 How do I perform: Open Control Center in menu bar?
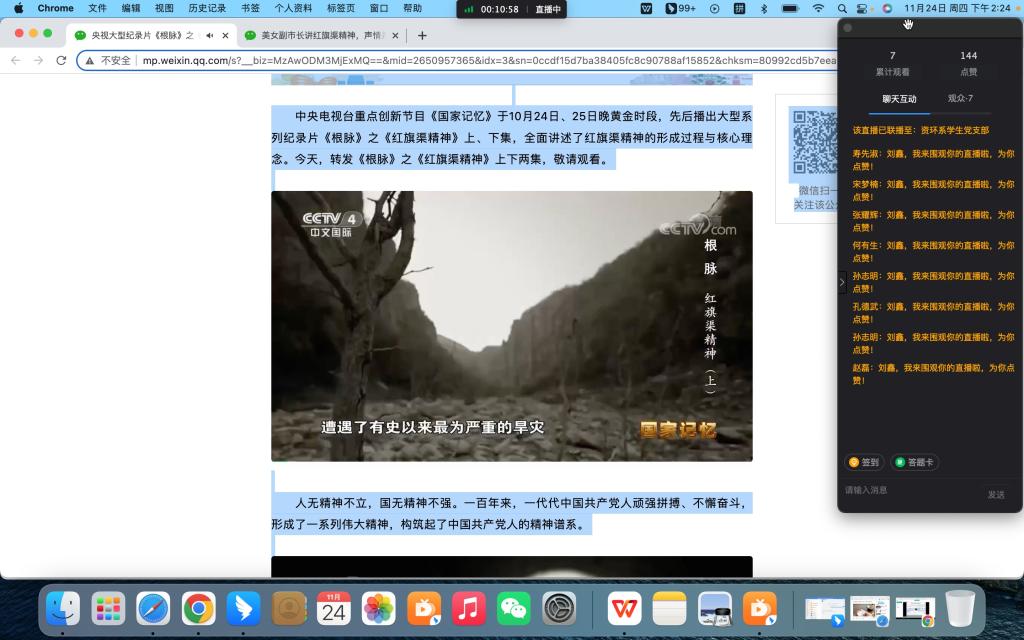(863, 8)
